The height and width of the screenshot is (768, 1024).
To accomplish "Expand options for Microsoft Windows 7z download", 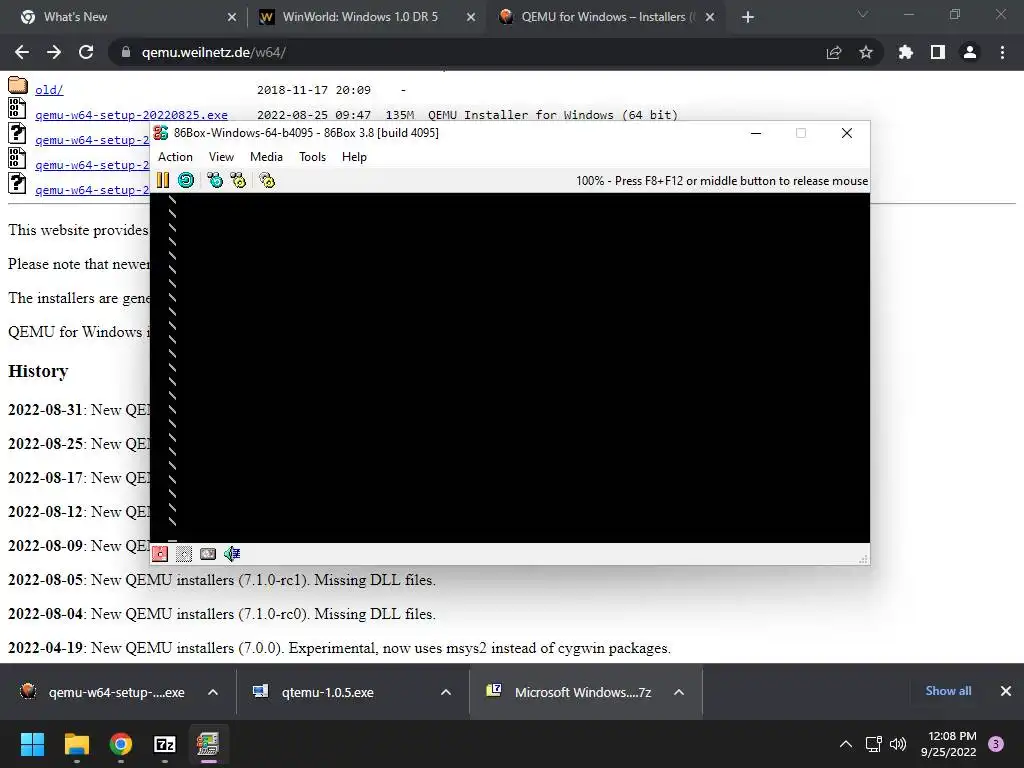I will coord(679,692).
